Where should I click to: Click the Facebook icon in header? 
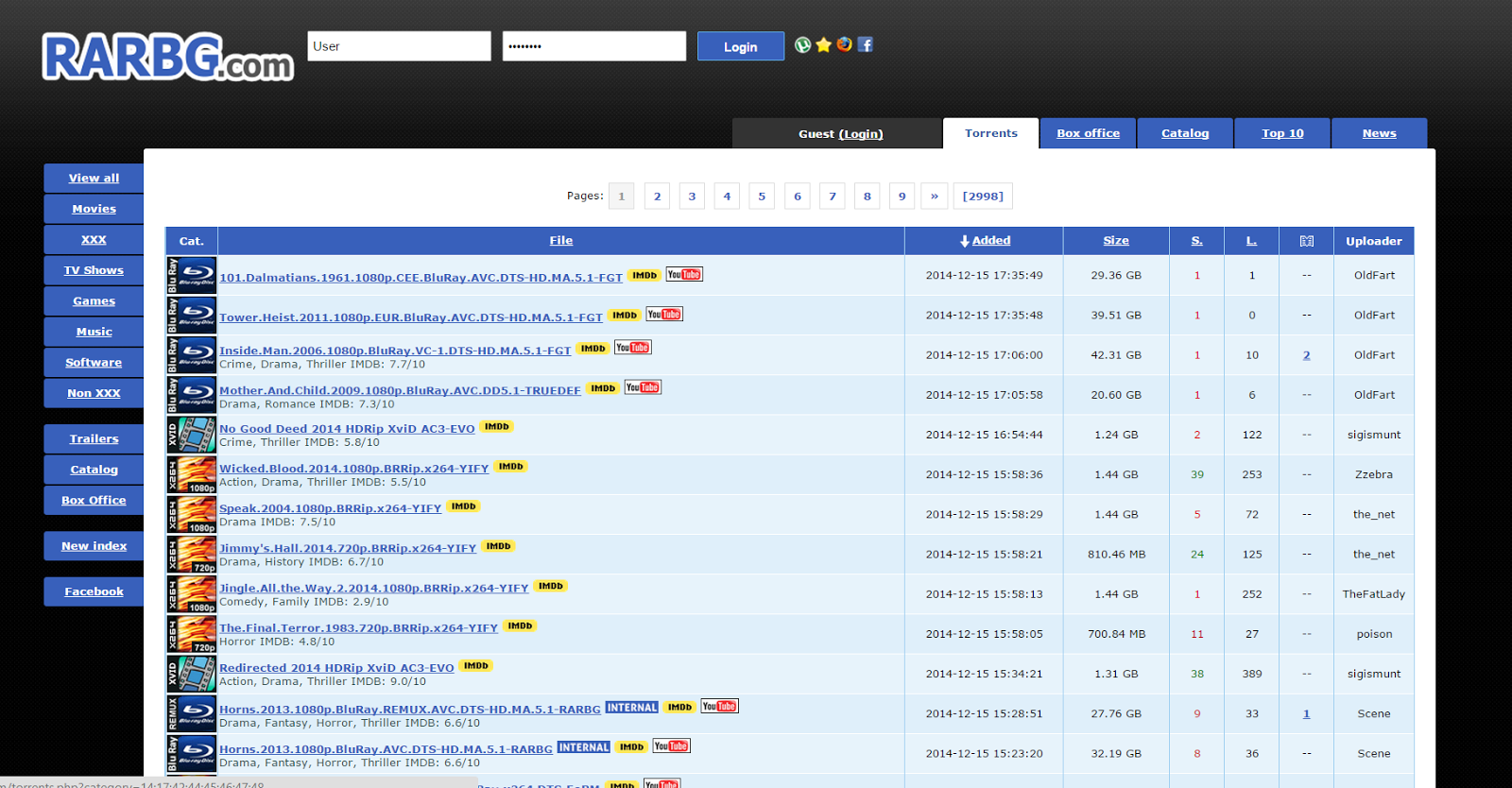click(x=865, y=44)
